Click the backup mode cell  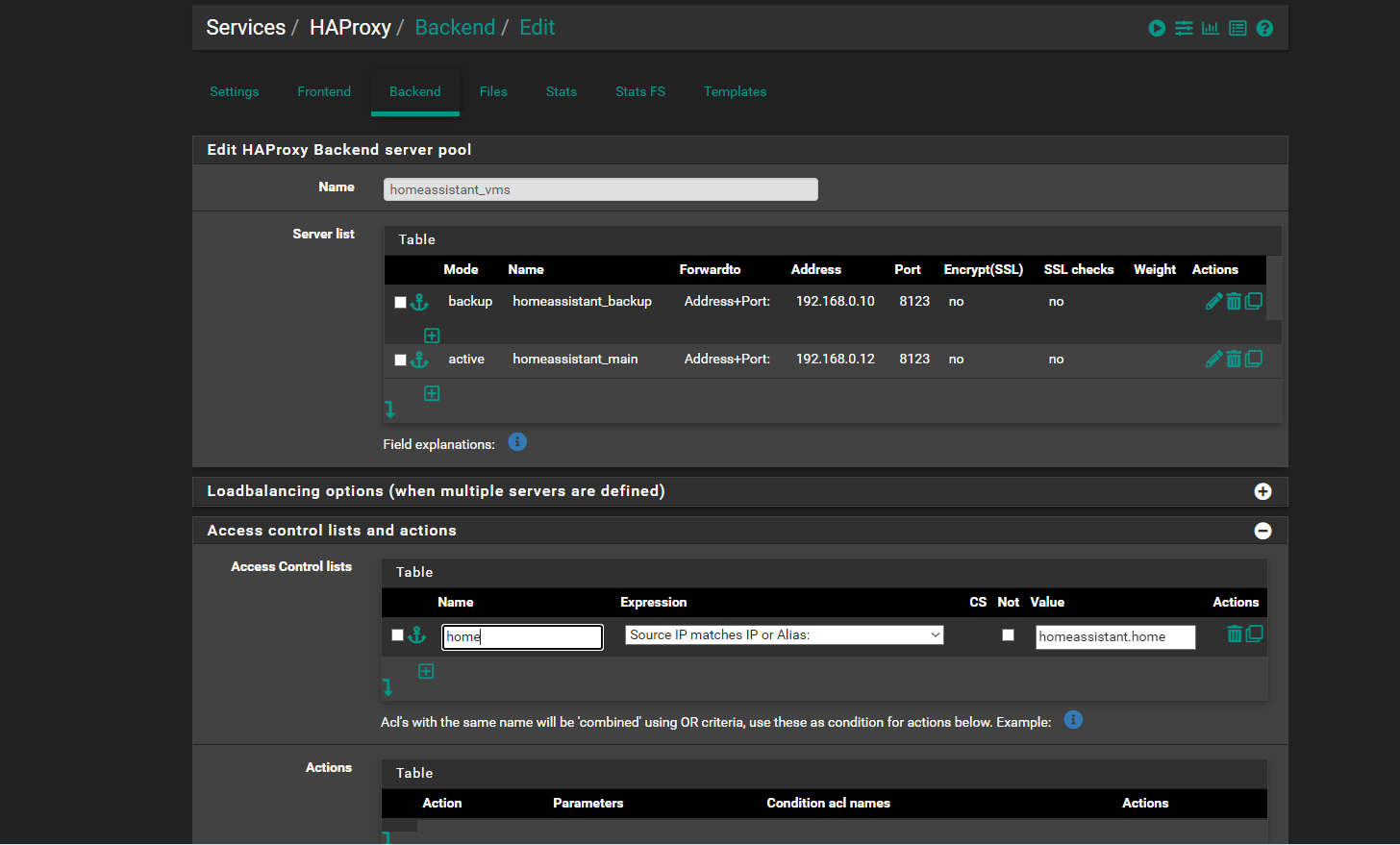point(470,302)
